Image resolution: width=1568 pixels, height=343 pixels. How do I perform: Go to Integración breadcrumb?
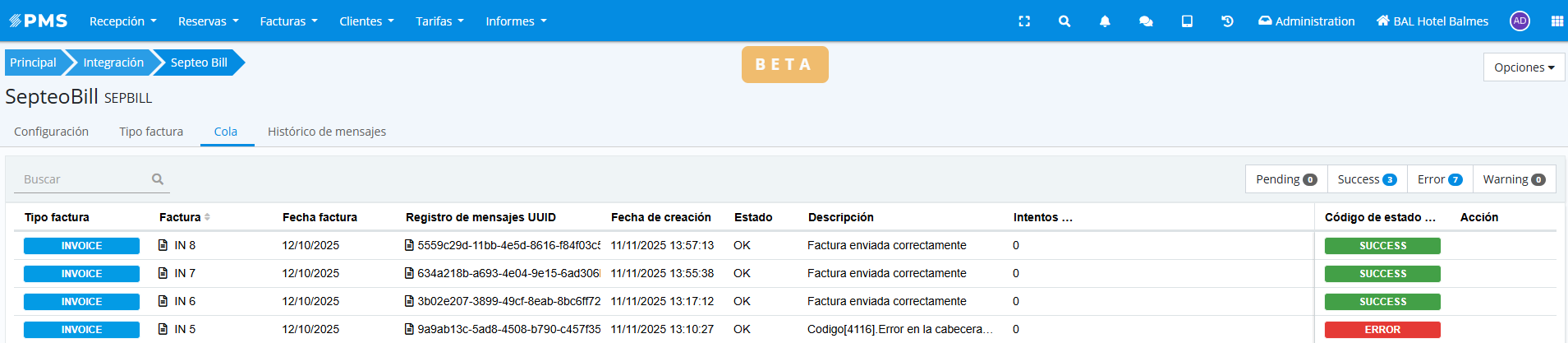113,63
